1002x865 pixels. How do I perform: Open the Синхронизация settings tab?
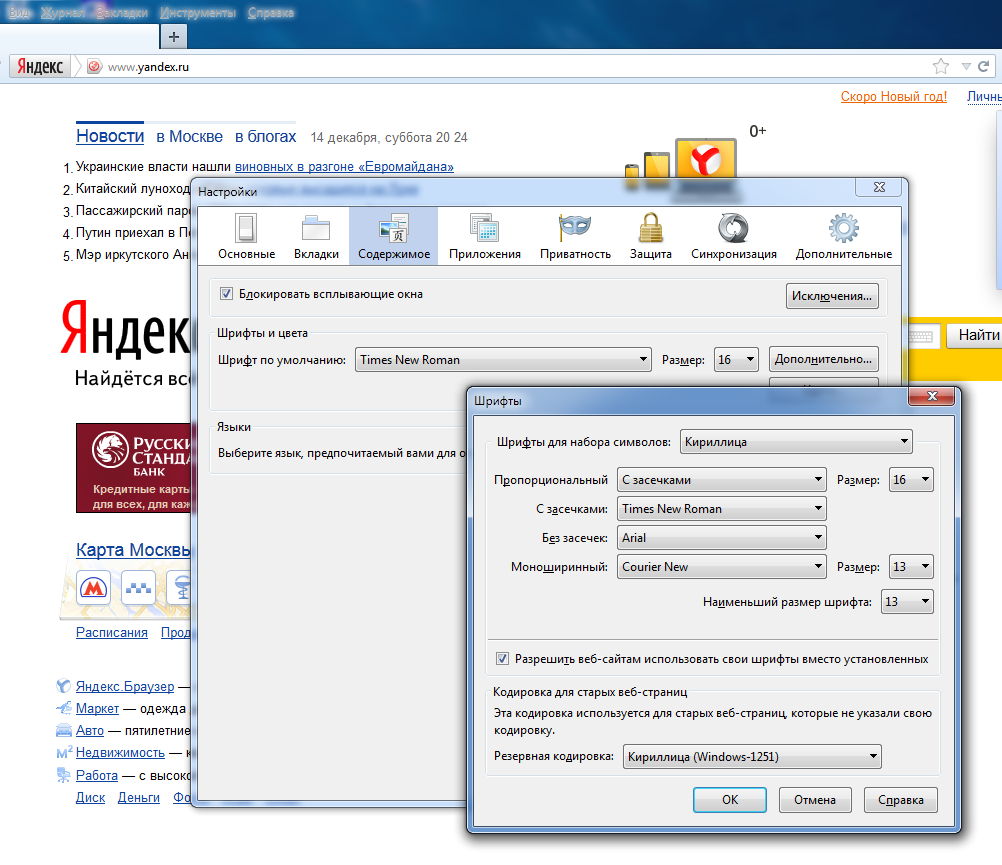pyautogui.click(x=734, y=236)
